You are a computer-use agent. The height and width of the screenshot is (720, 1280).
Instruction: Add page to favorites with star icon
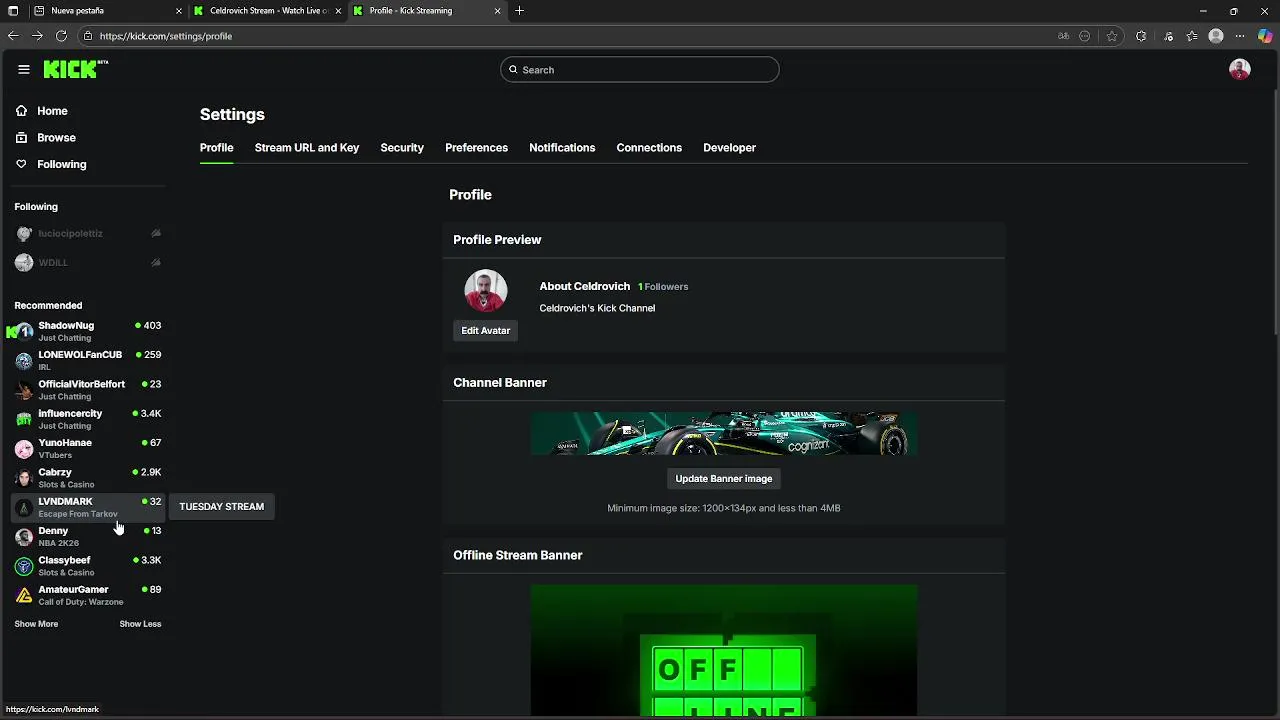click(1111, 36)
